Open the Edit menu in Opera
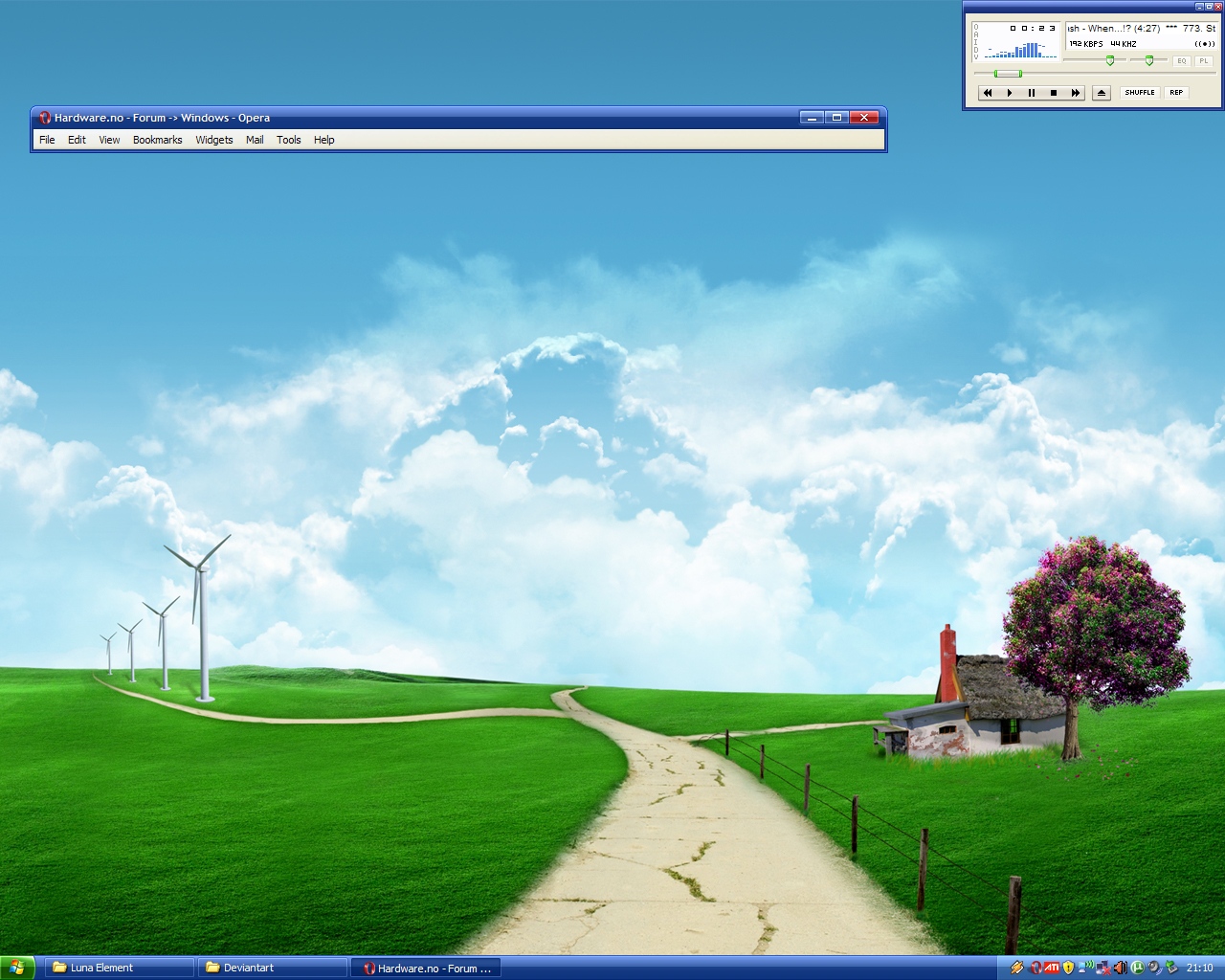 click(x=77, y=140)
